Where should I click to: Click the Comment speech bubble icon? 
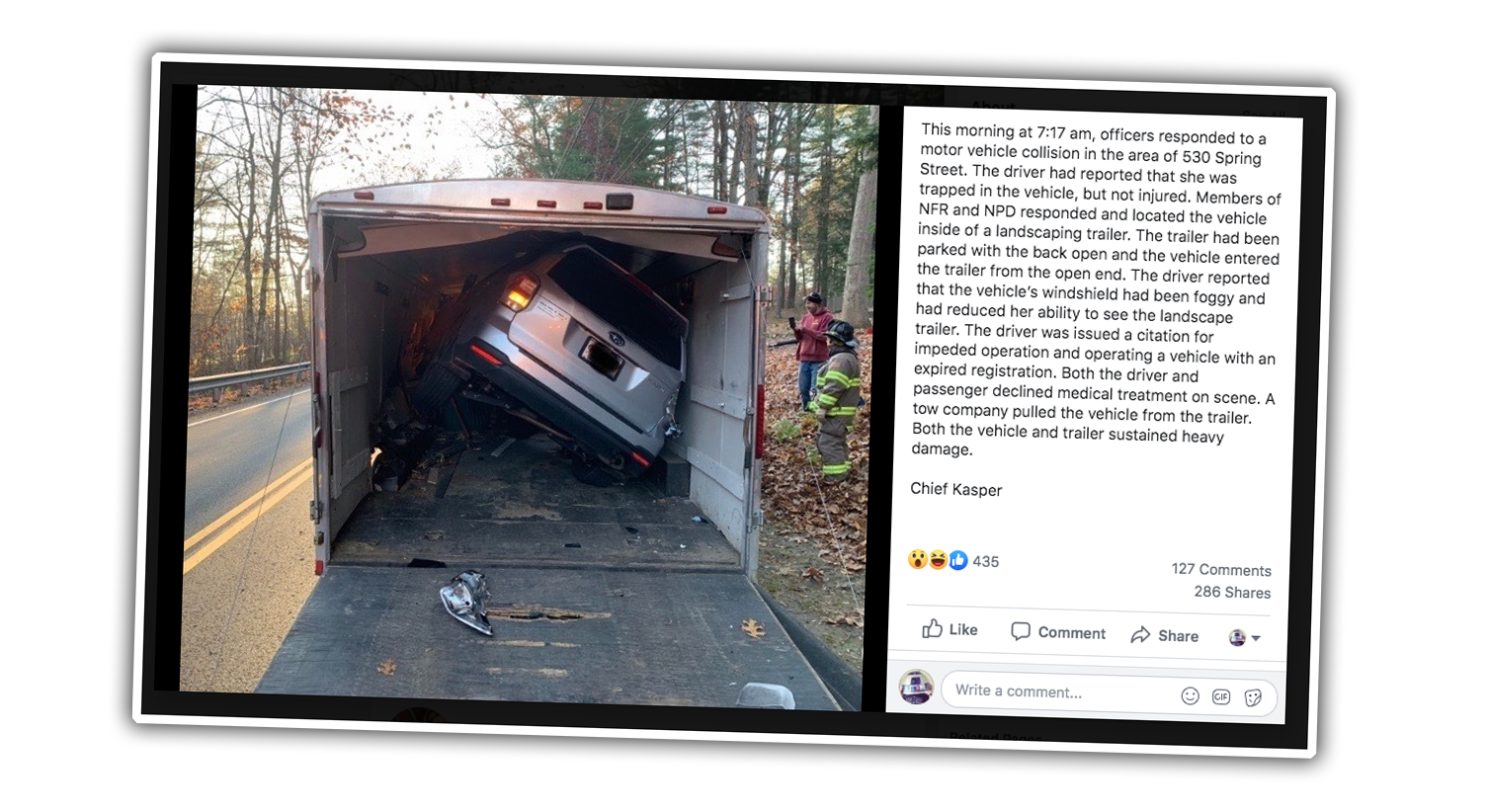tap(1021, 631)
